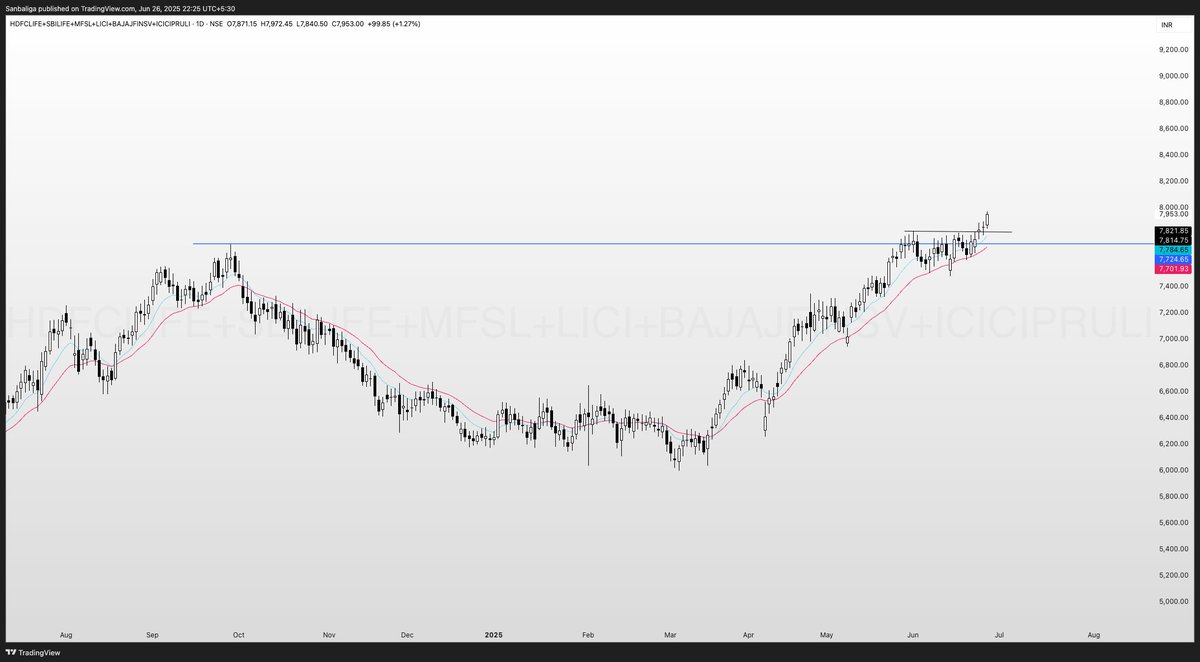Click the 7,400.00 price axis label

(x=1174, y=286)
